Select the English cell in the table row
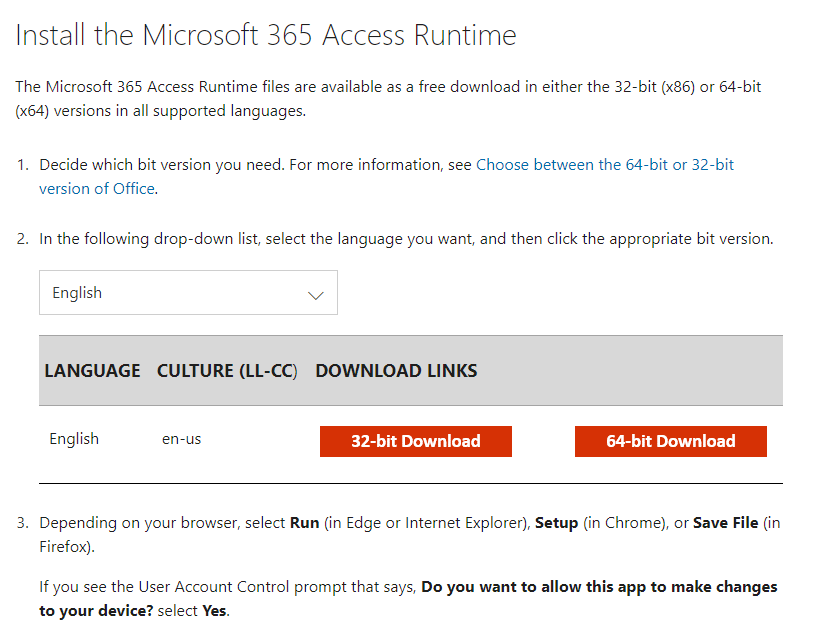 coord(74,438)
